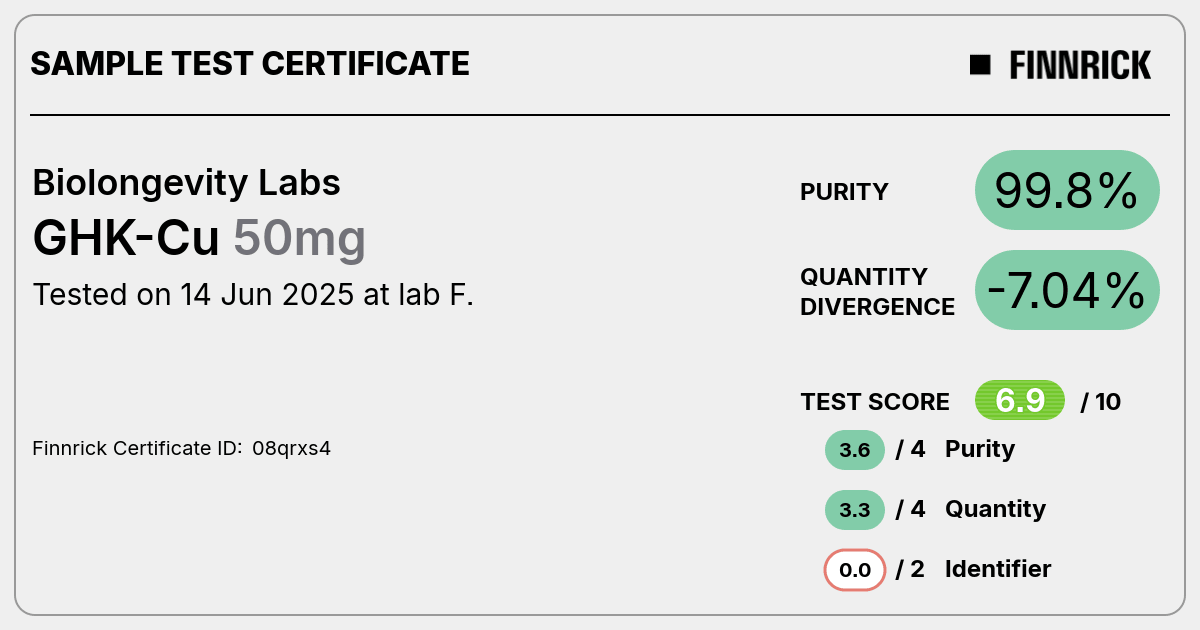Image resolution: width=1200 pixels, height=630 pixels.
Task: Click the green 6.9 test score badge
Action: [x=1019, y=401]
